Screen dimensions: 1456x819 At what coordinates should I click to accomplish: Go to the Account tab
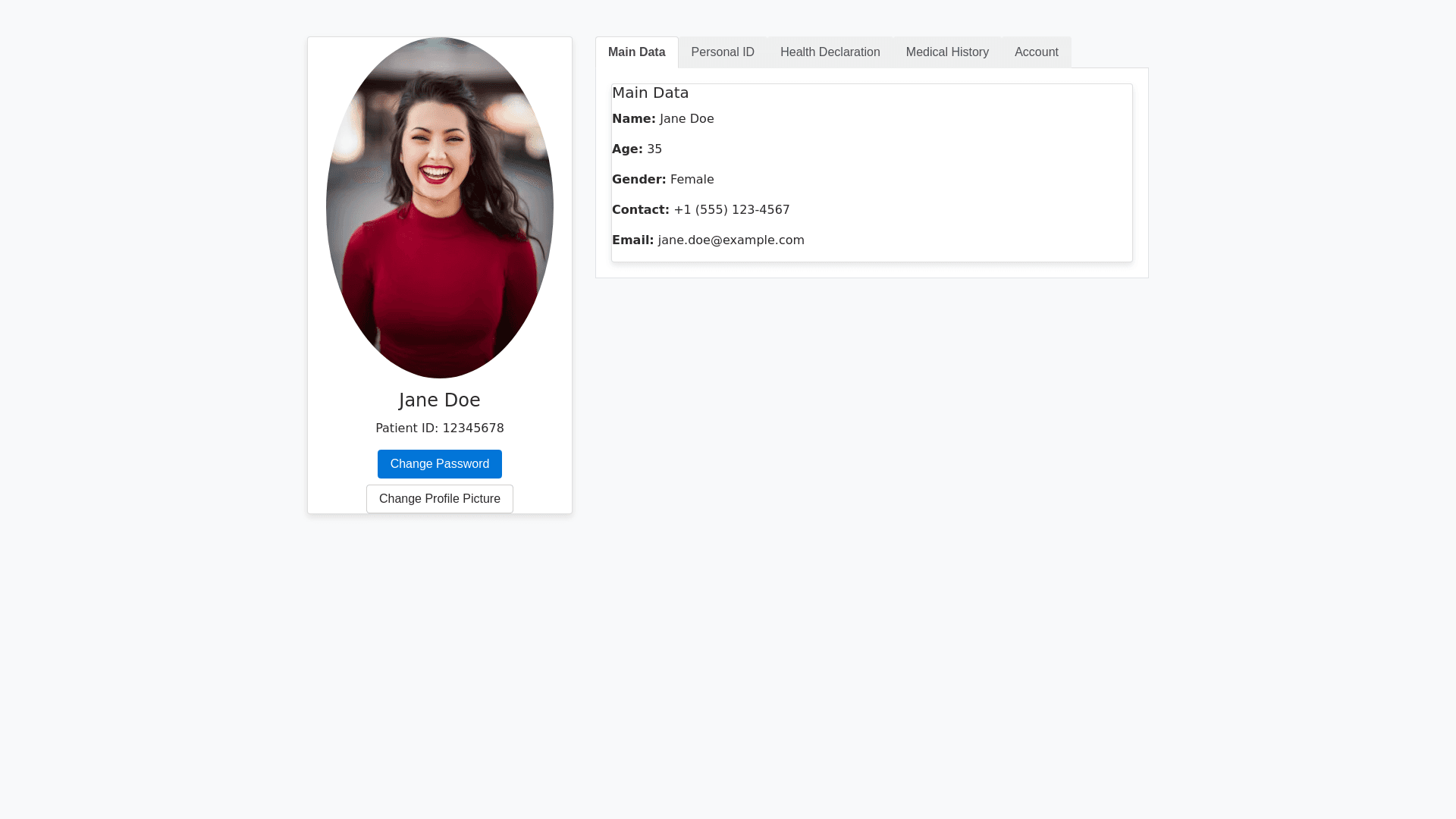pyautogui.click(x=1036, y=52)
